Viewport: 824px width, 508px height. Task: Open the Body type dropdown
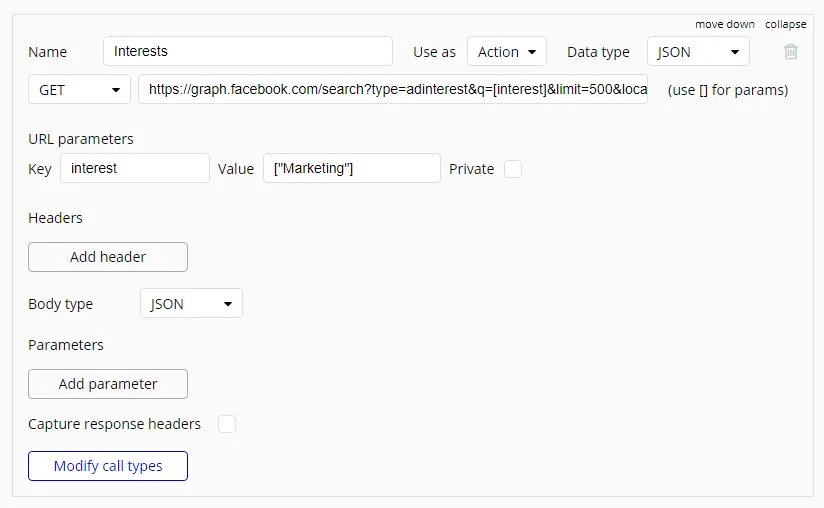tap(191, 304)
